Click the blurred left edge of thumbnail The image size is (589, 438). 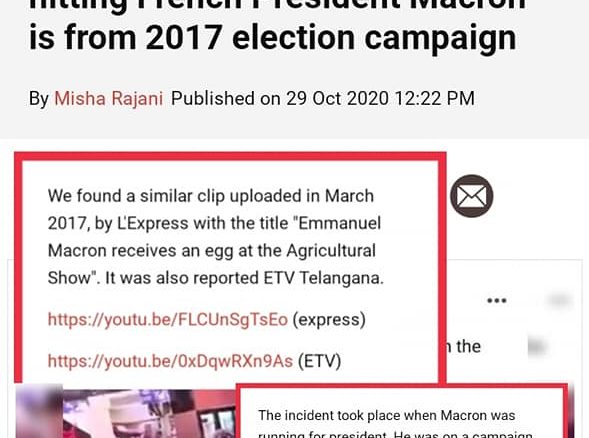point(39,411)
